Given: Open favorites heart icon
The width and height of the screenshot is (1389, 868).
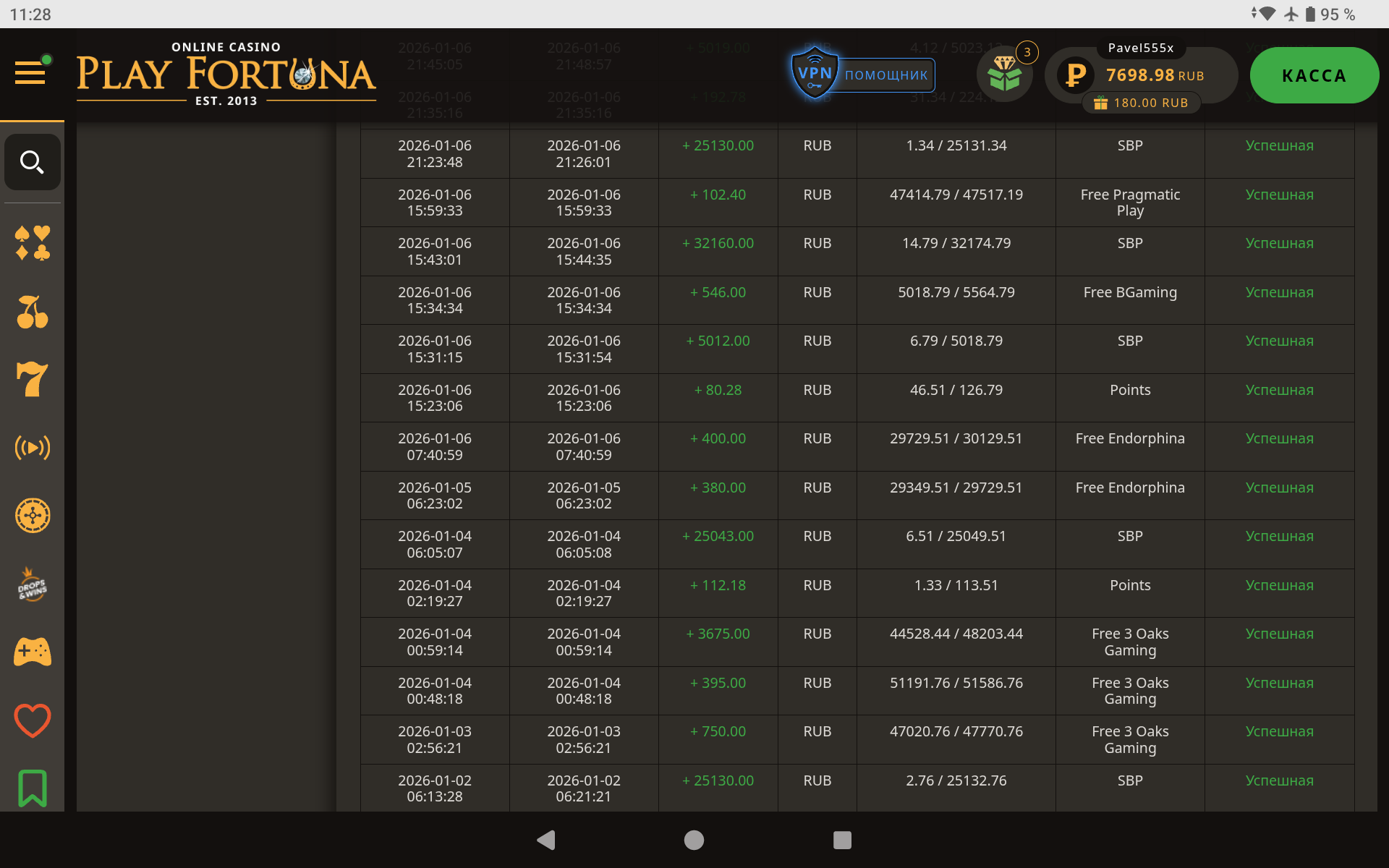Looking at the screenshot, I should tap(32, 720).
